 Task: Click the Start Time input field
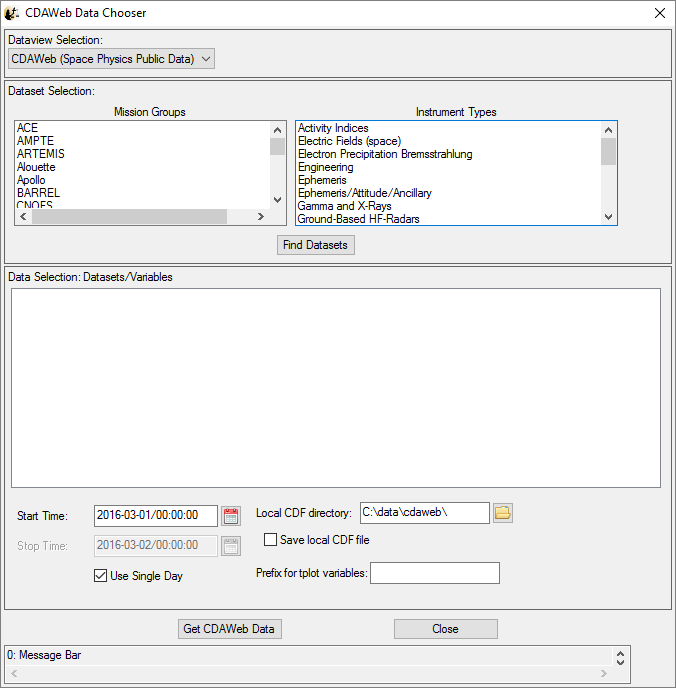pos(155,516)
